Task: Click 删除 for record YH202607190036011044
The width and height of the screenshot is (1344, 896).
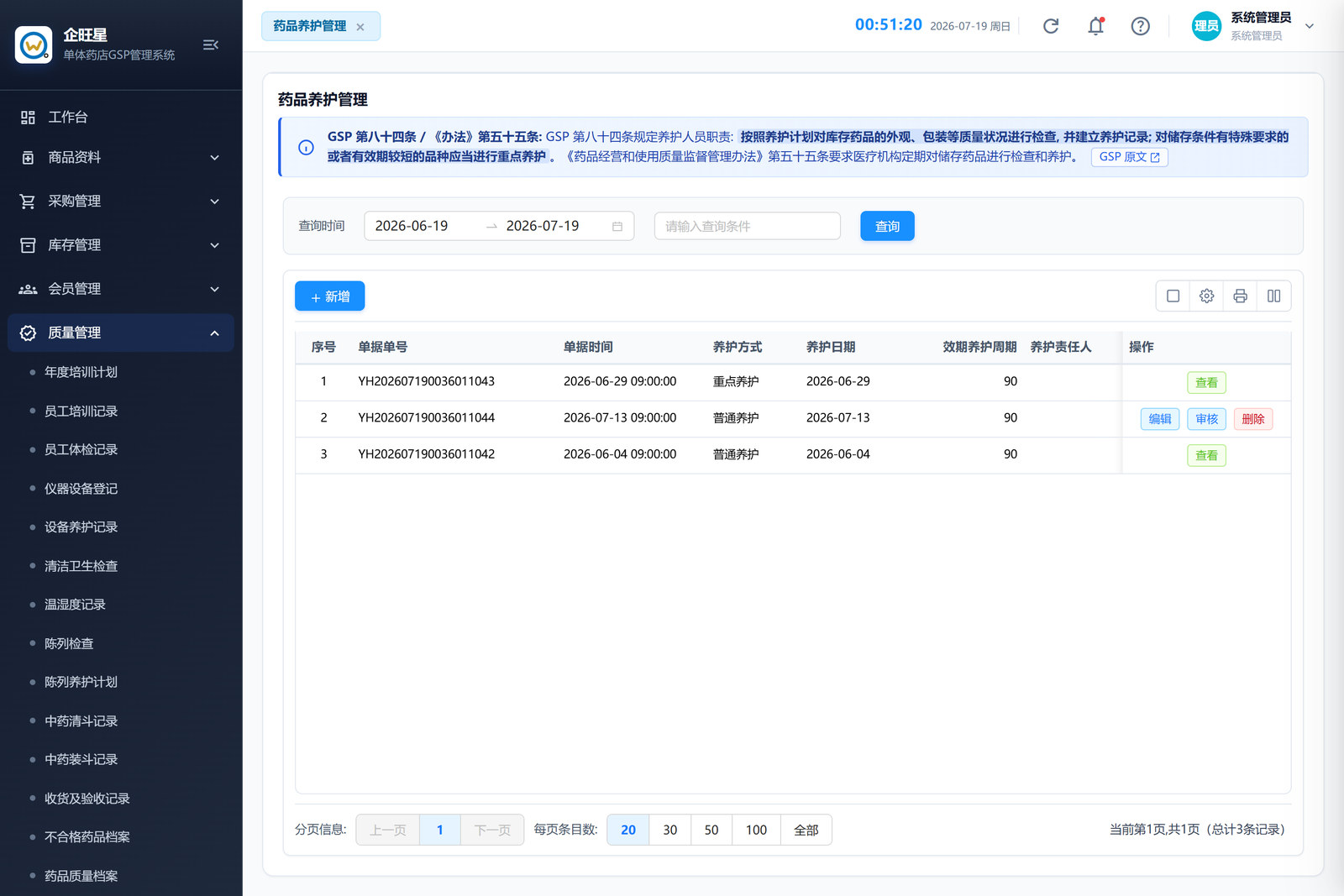Action: coord(1253,419)
